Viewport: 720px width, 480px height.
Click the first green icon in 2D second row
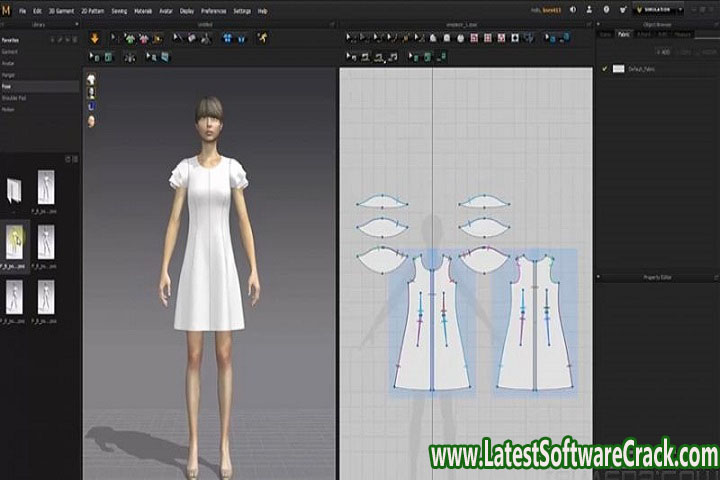tap(416, 57)
